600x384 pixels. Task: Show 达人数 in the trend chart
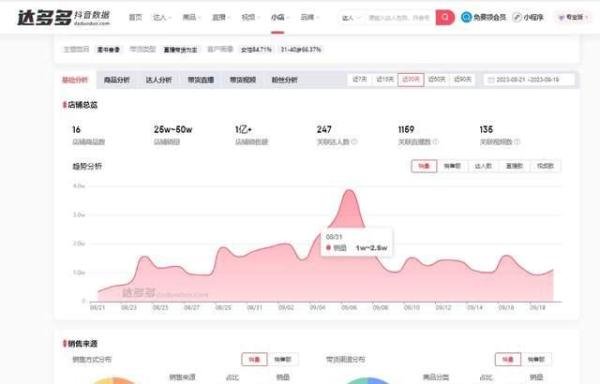pyautogui.click(x=483, y=166)
